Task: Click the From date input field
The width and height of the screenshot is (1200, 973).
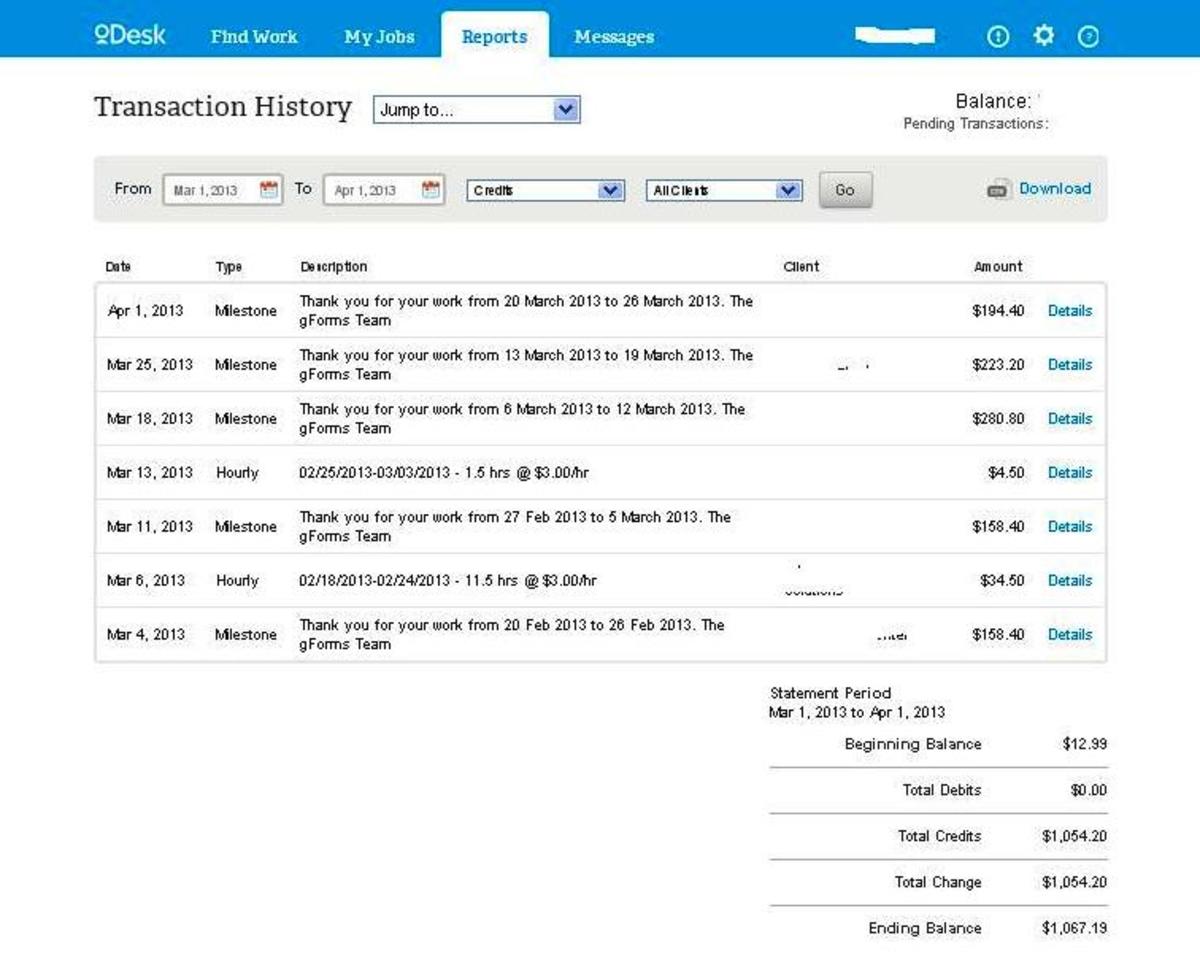Action: pos(210,189)
